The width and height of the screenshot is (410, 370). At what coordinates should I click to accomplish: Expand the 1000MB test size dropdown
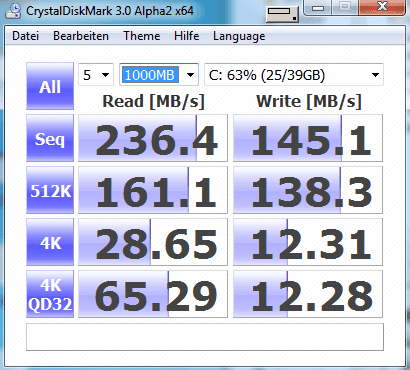159,75
